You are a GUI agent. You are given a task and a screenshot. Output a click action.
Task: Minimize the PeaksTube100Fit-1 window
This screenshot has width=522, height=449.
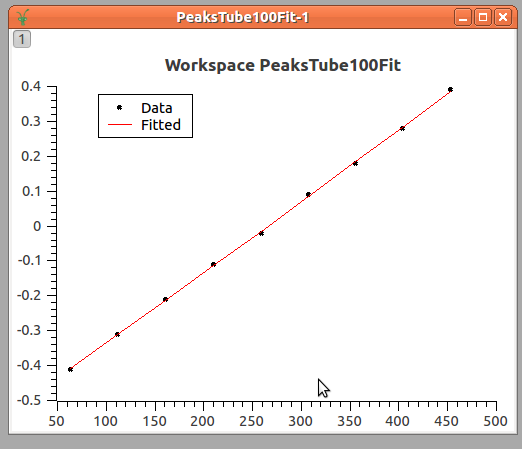[463, 17]
